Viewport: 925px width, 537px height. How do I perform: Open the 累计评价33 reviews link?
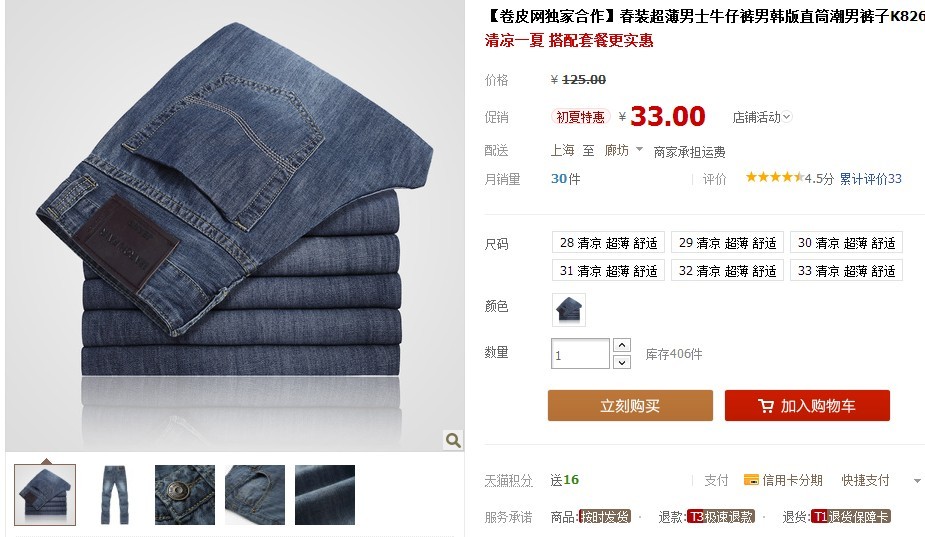point(871,179)
